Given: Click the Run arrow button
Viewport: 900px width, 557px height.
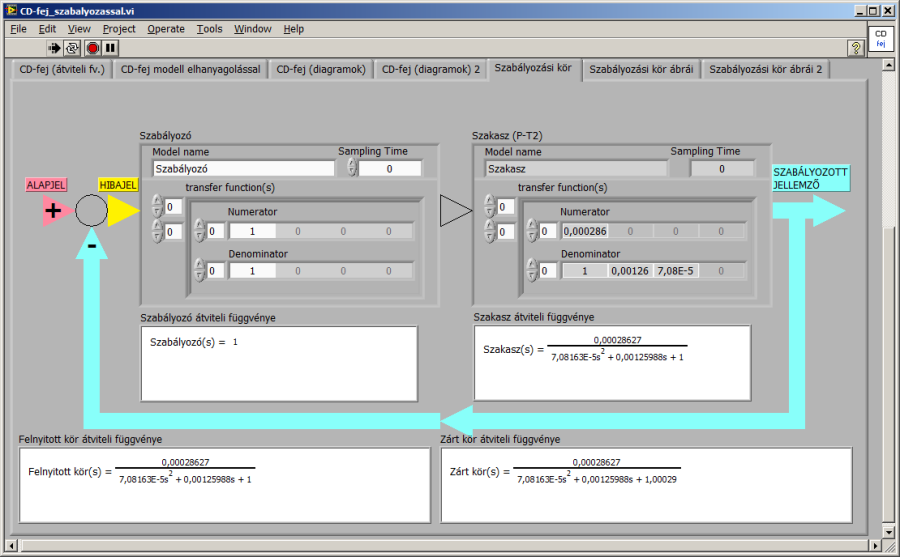Looking at the screenshot, I should [x=54, y=48].
